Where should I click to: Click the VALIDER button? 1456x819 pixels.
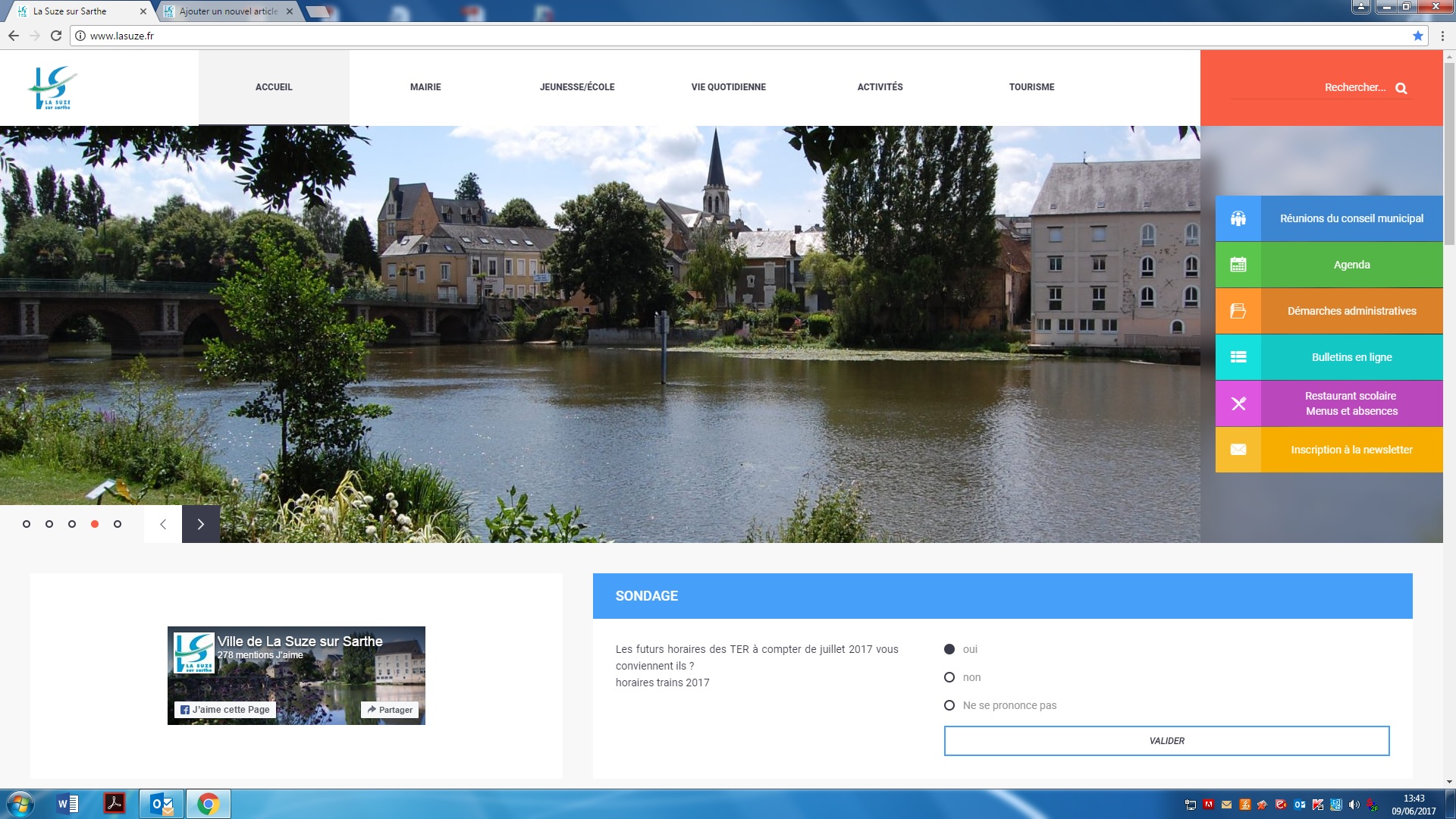pos(1166,741)
